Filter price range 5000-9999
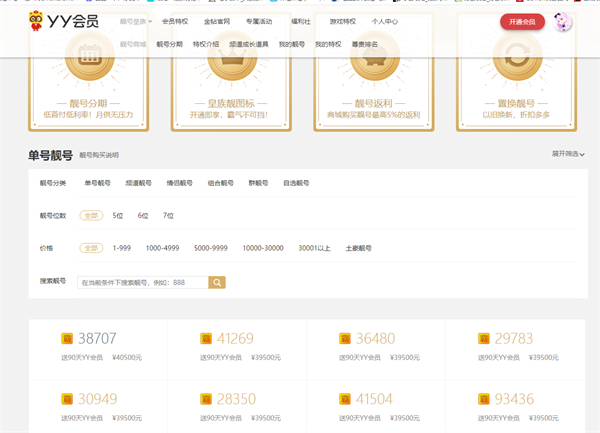 tap(211, 248)
